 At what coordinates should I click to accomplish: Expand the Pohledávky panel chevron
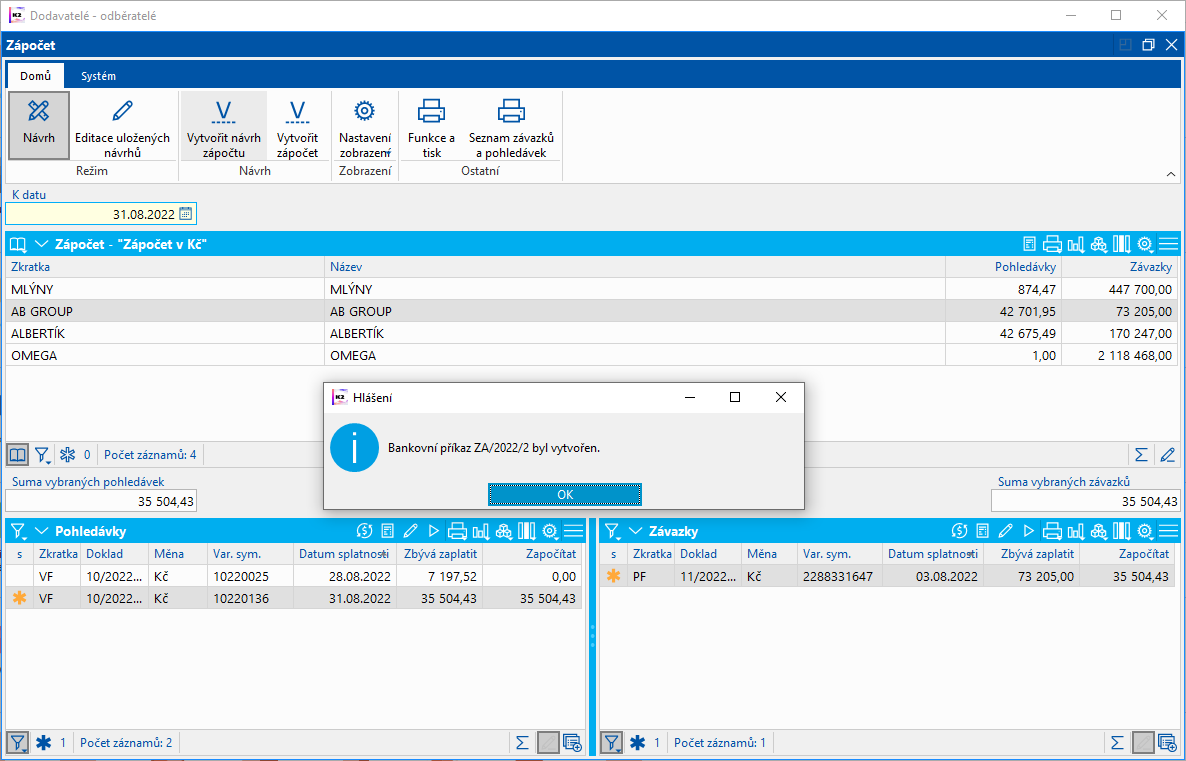pos(42,531)
